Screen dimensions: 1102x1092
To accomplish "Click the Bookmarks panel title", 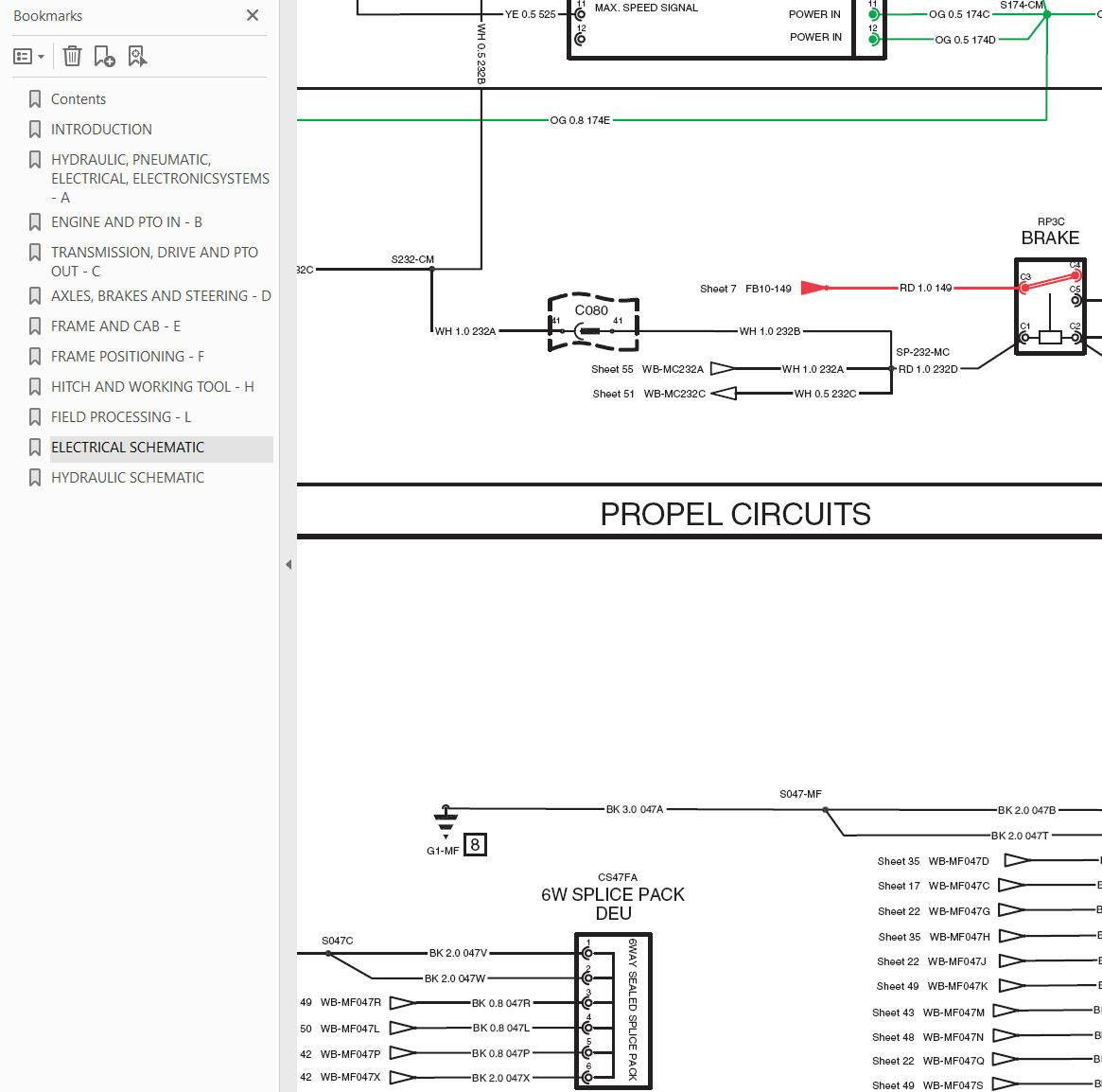I will click(48, 15).
